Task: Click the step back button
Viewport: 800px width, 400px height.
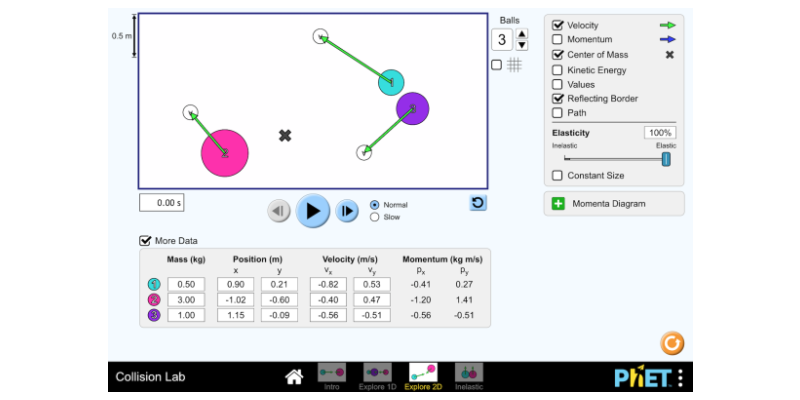Action: point(279,211)
